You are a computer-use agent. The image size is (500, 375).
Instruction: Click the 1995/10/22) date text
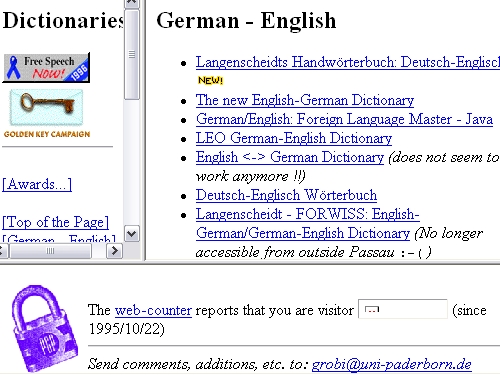(x=126, y=329)
